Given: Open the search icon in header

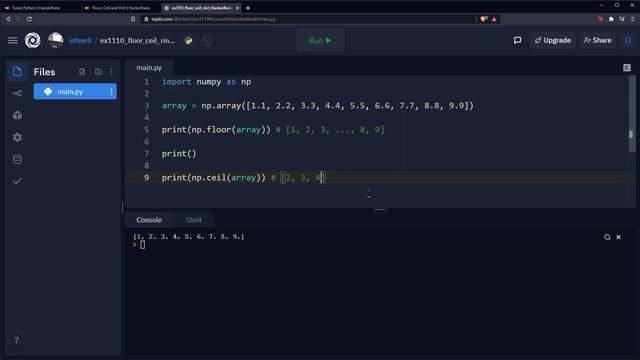Looking at the screenshot, I should (628, 40).
